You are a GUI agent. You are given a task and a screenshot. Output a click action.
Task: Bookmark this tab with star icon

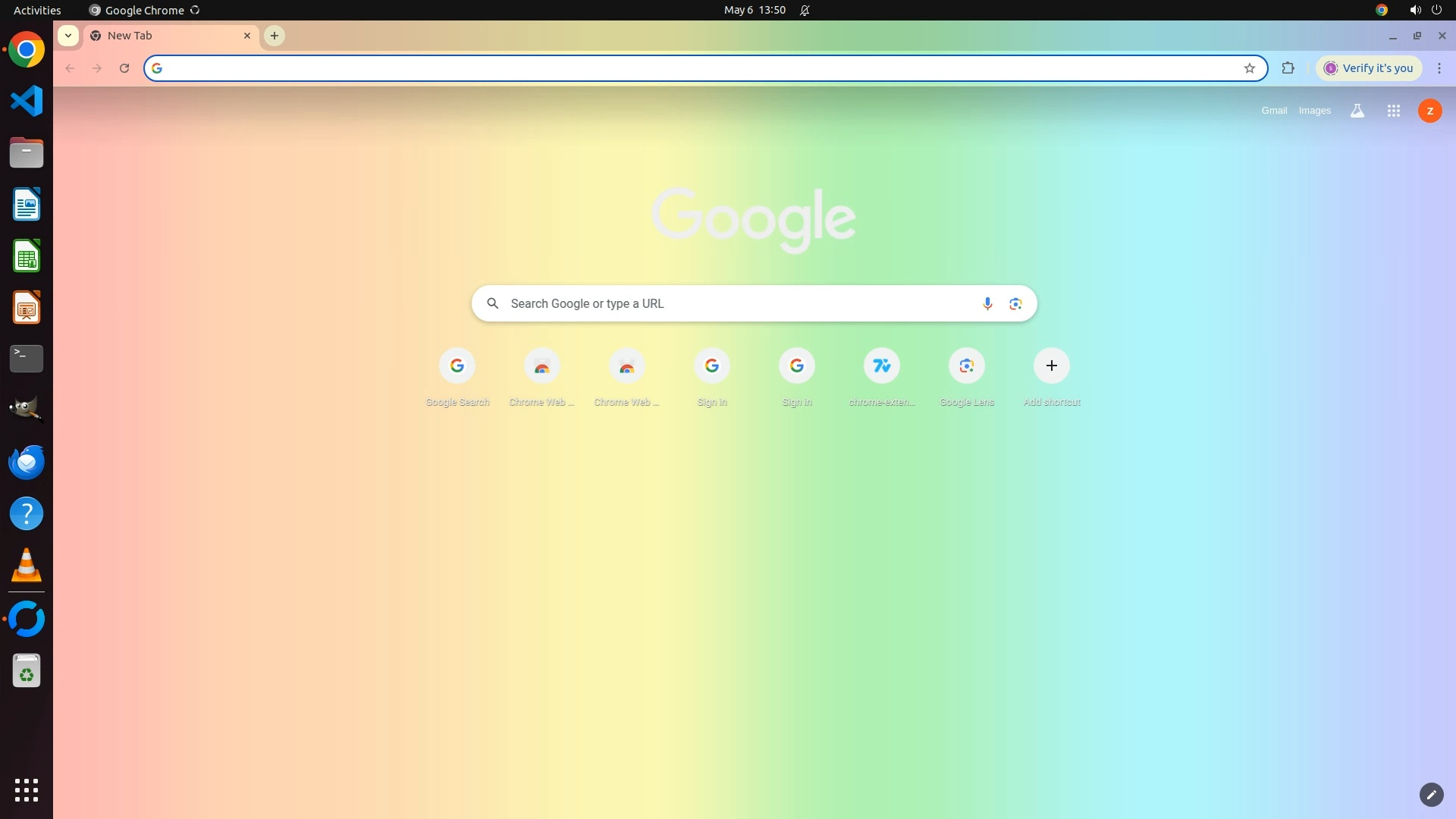(1250, 68)
